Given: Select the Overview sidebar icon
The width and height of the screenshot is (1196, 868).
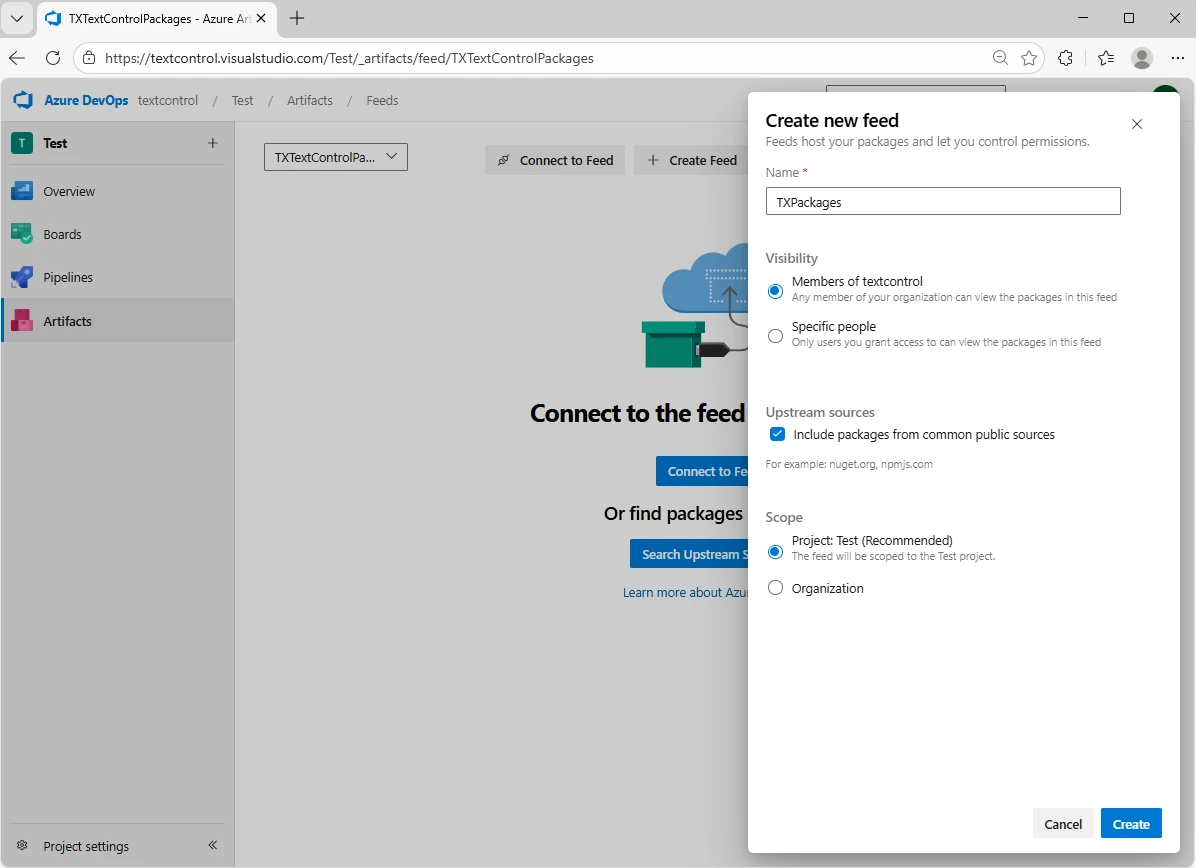Looking at the screenshot, I should click(x=21, y=190).
